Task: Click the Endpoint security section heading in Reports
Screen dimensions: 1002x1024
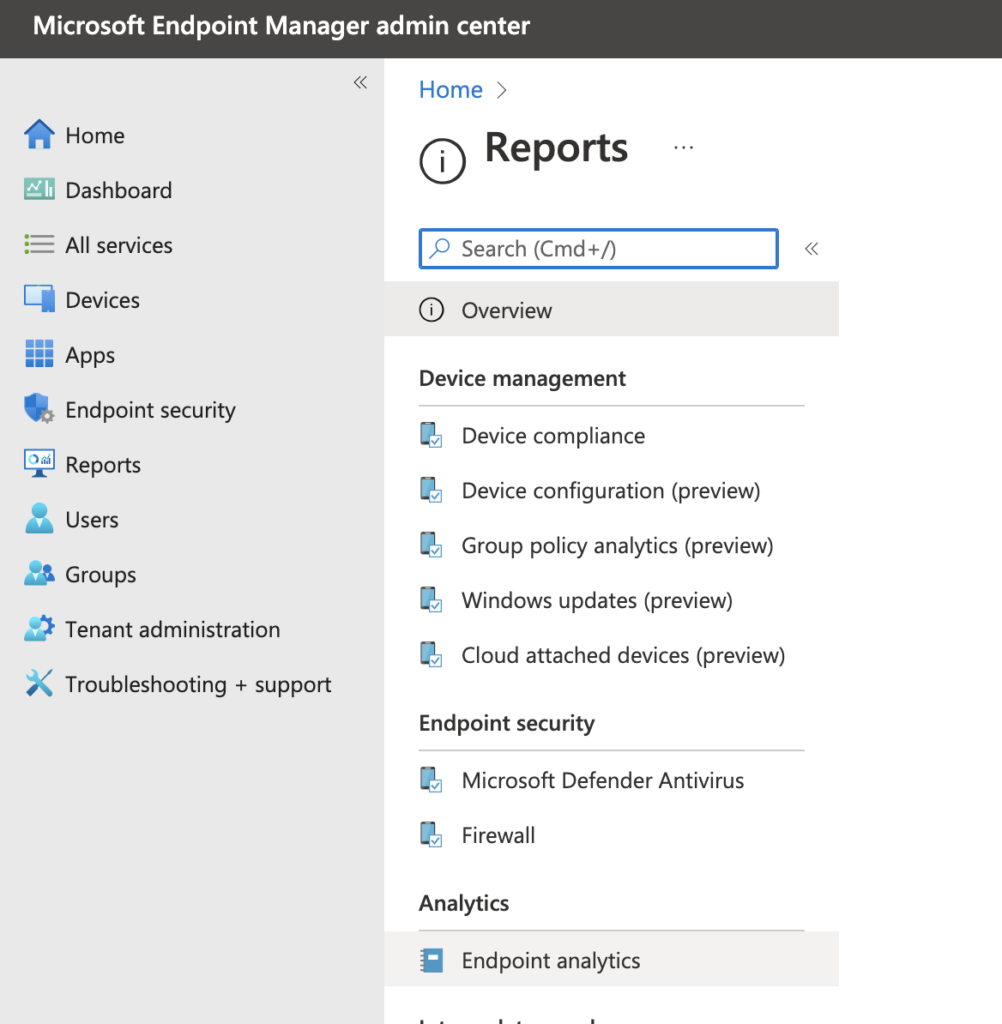Action: click(507, 724)
